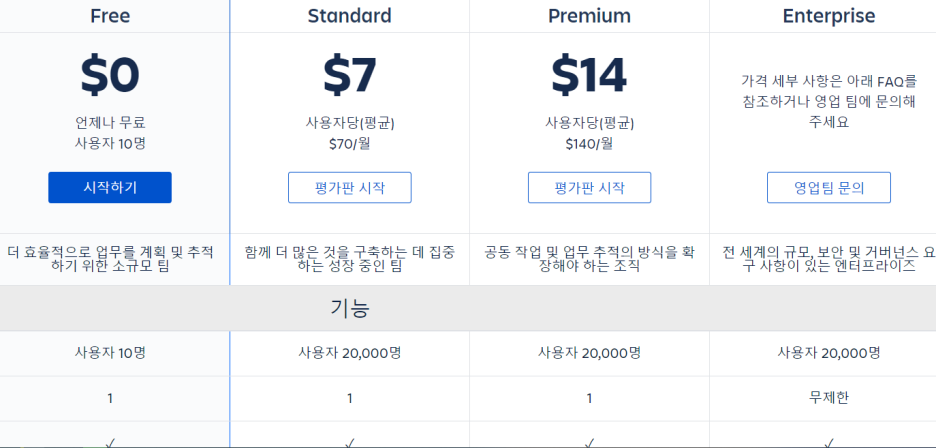Select the Premium plan column header

[590, 16]
